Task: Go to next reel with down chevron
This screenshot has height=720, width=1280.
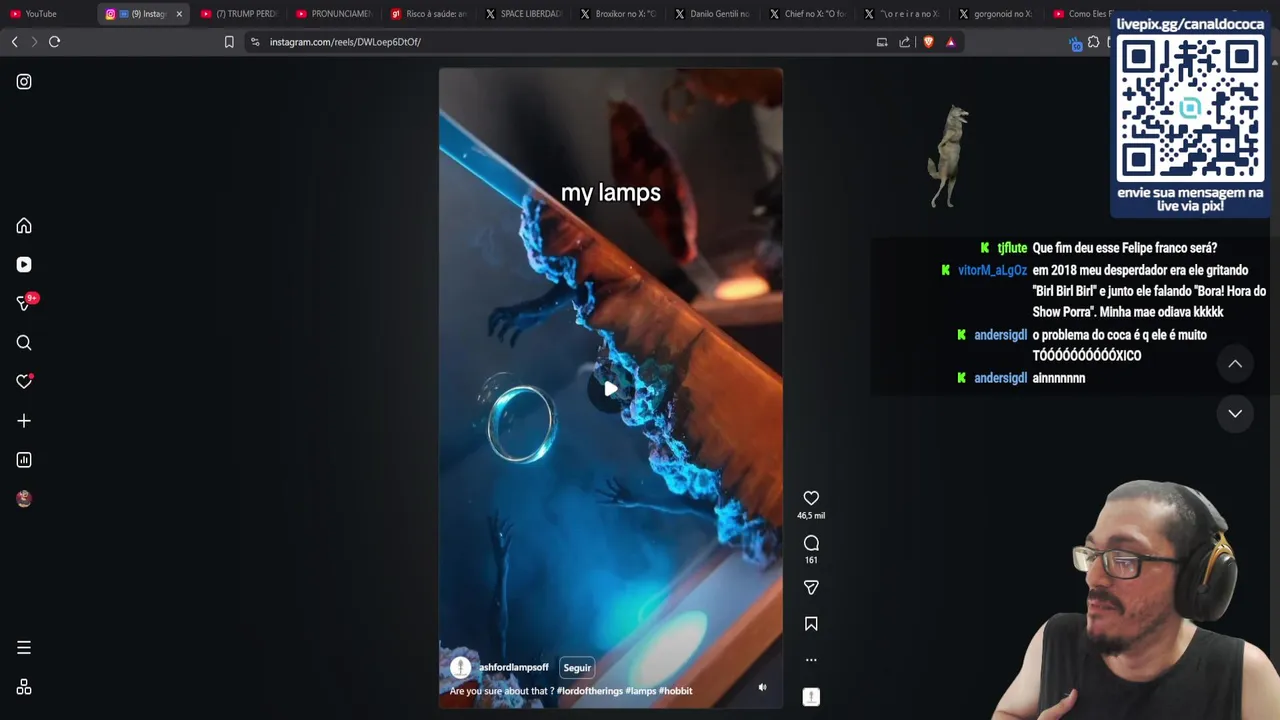Action: pos(1235,413)
